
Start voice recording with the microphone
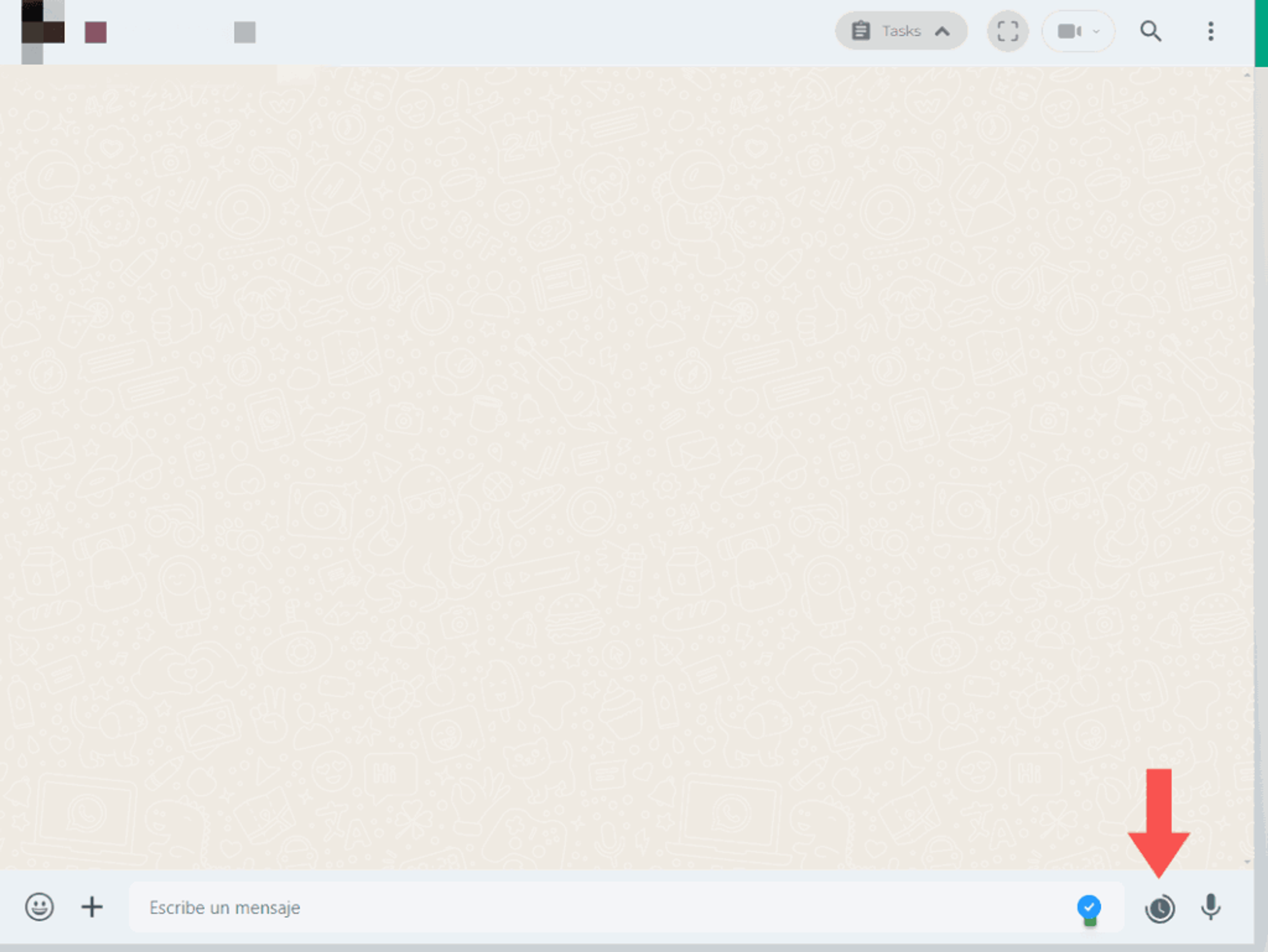tap(1211, 907)
